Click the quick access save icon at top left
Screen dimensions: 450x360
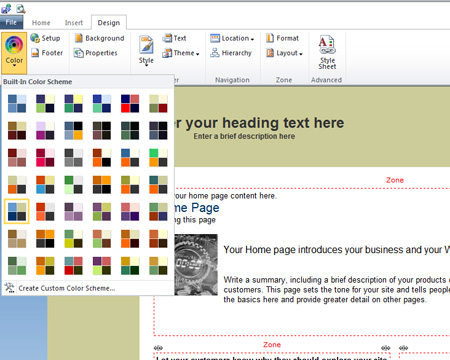click(6, 9)
